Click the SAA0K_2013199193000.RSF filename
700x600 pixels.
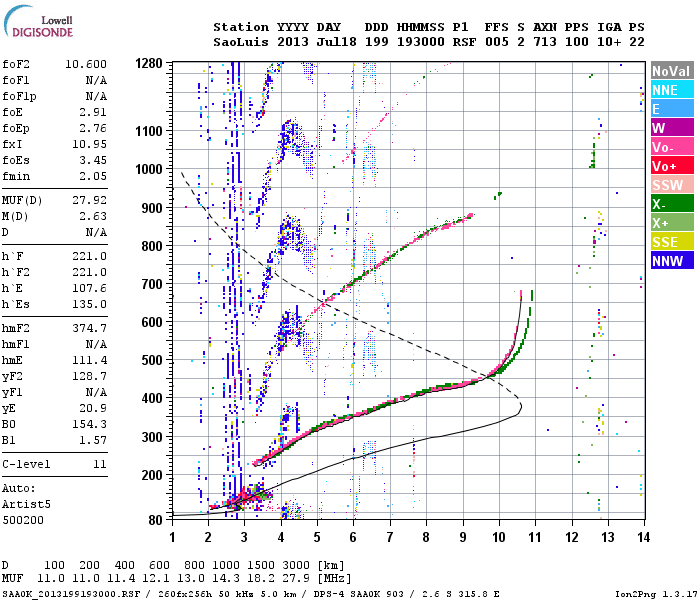(71, 595)
